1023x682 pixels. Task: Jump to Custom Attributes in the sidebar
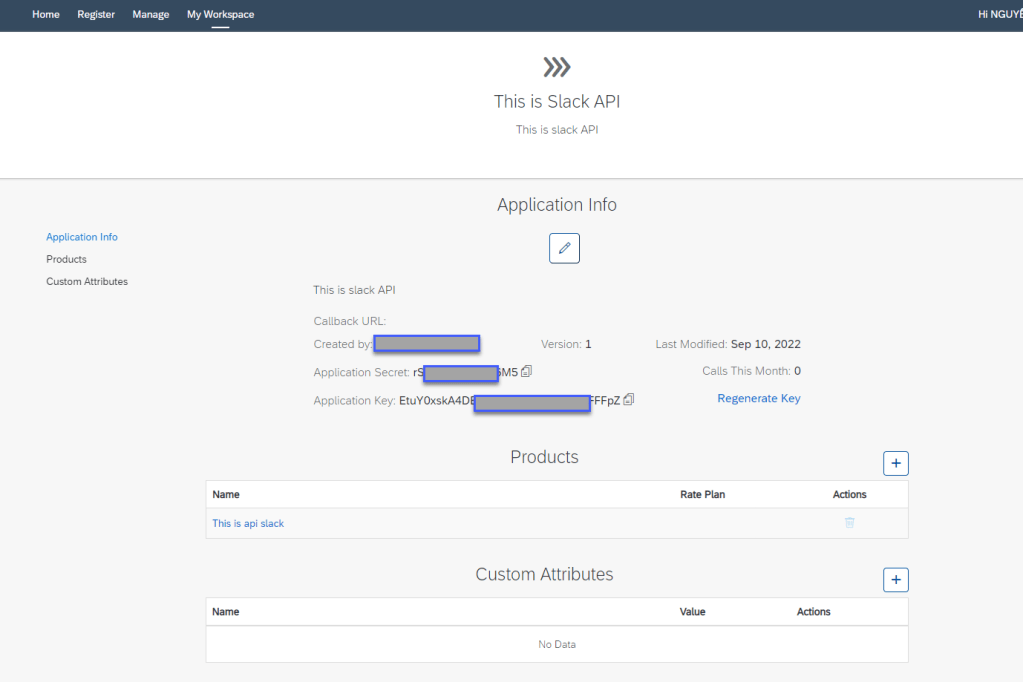coord(87,282)
